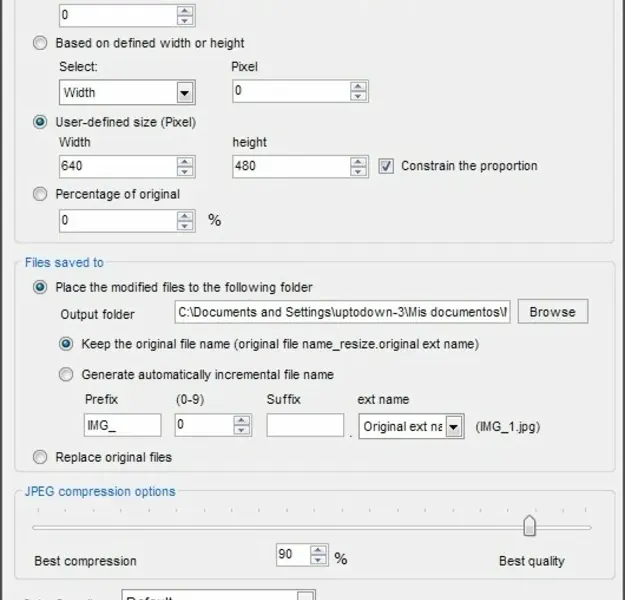Select the "Based on defined width or height" option

point(40,43)
